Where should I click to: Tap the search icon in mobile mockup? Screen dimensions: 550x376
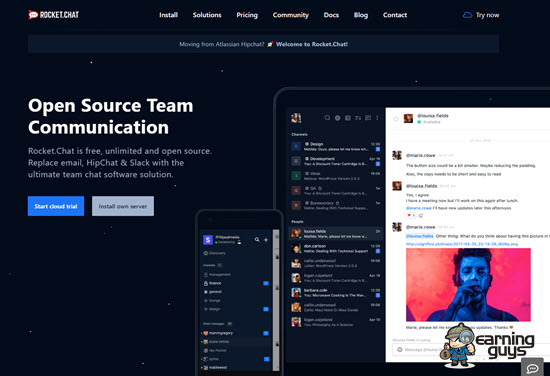click(x=257, y=240)
